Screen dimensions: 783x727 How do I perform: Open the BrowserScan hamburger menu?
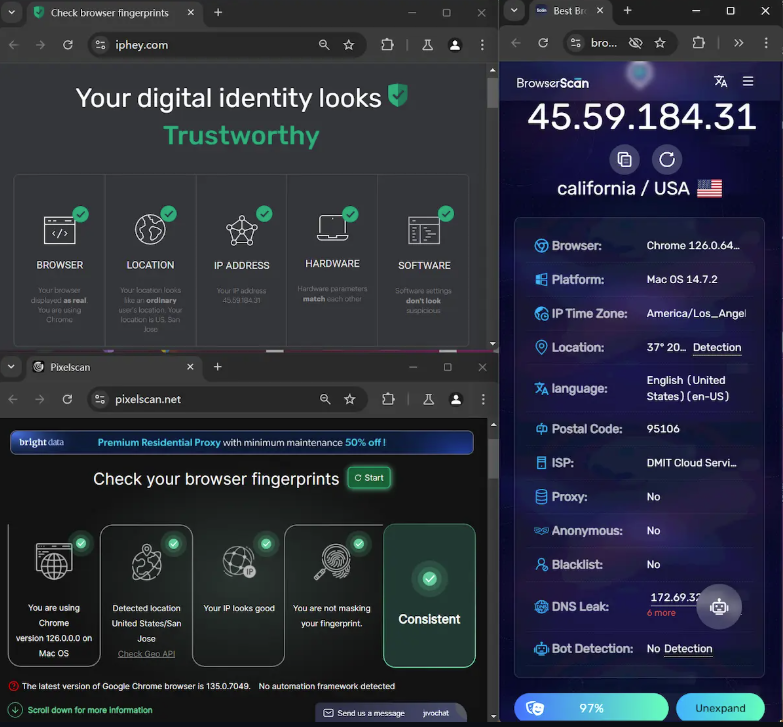(x=748, y=81)
